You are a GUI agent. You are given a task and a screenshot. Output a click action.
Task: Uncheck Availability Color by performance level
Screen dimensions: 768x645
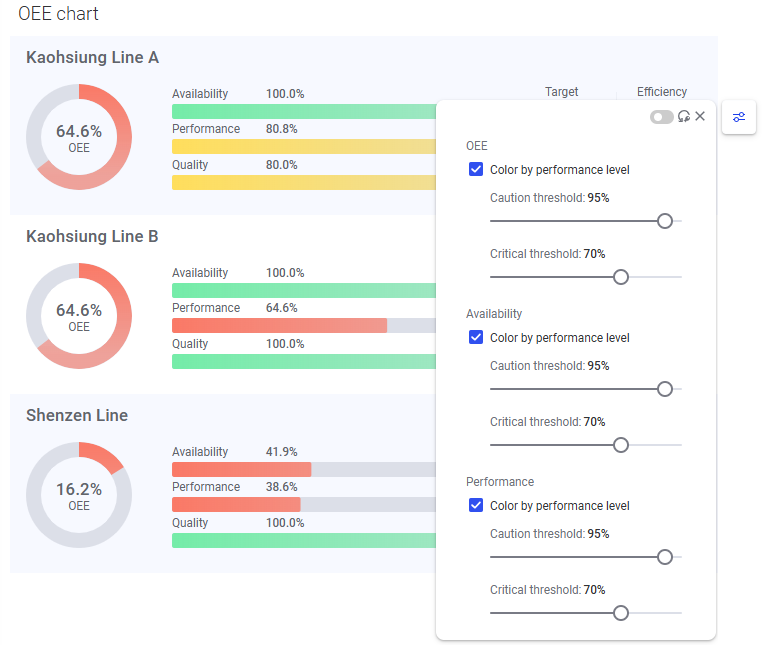476,337
